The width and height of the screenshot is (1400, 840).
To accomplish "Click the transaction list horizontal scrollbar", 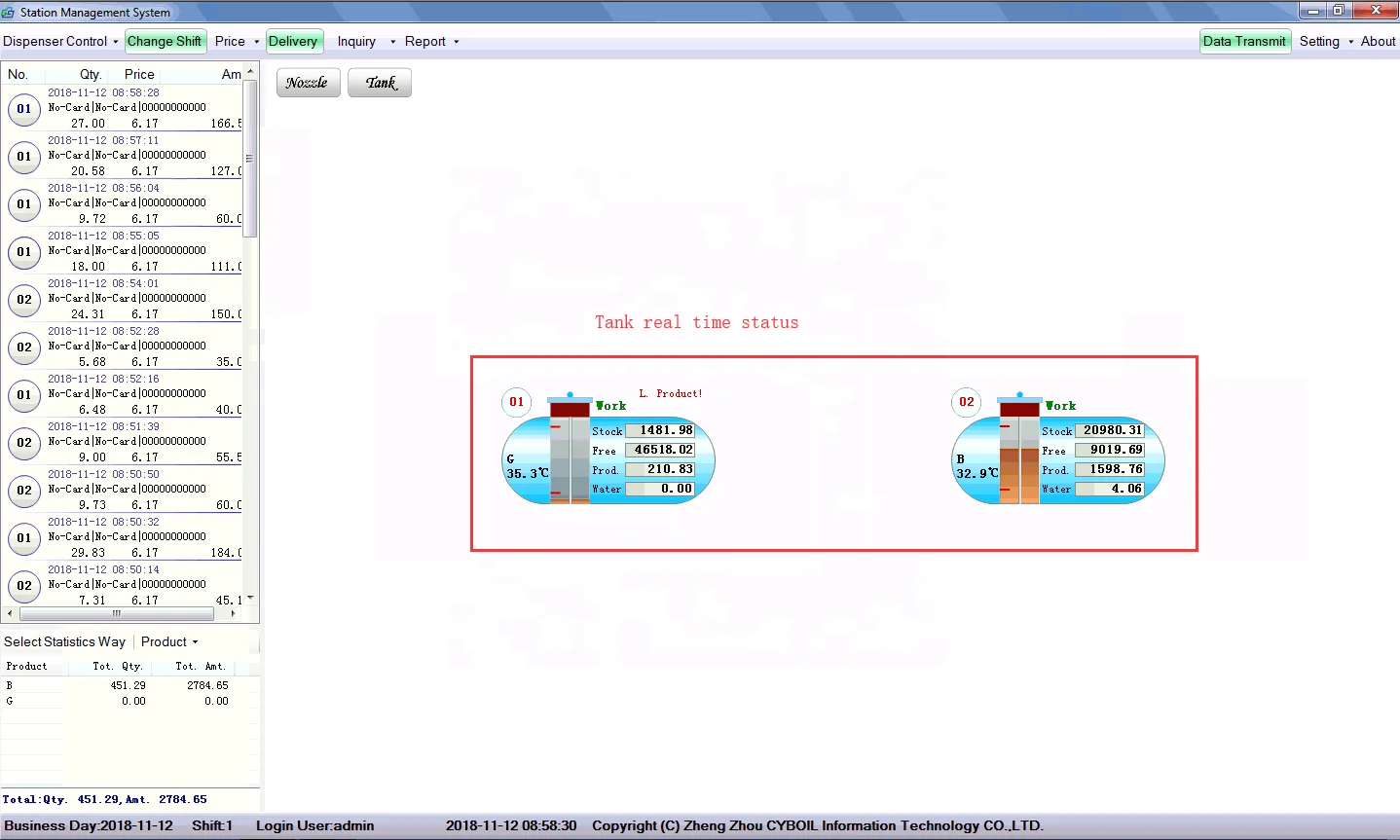I will pos(117,614).
